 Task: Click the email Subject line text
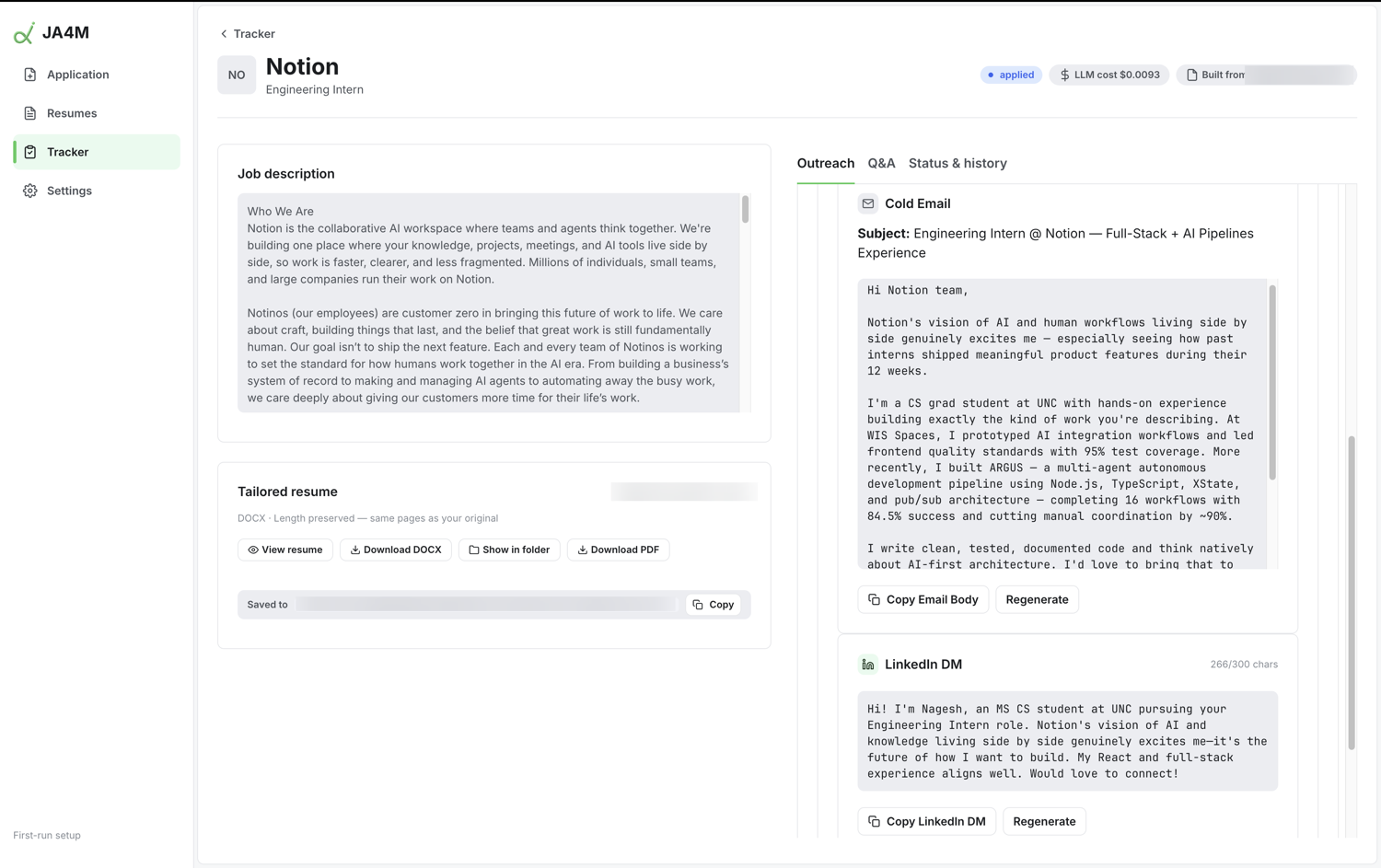point(1056,243)
